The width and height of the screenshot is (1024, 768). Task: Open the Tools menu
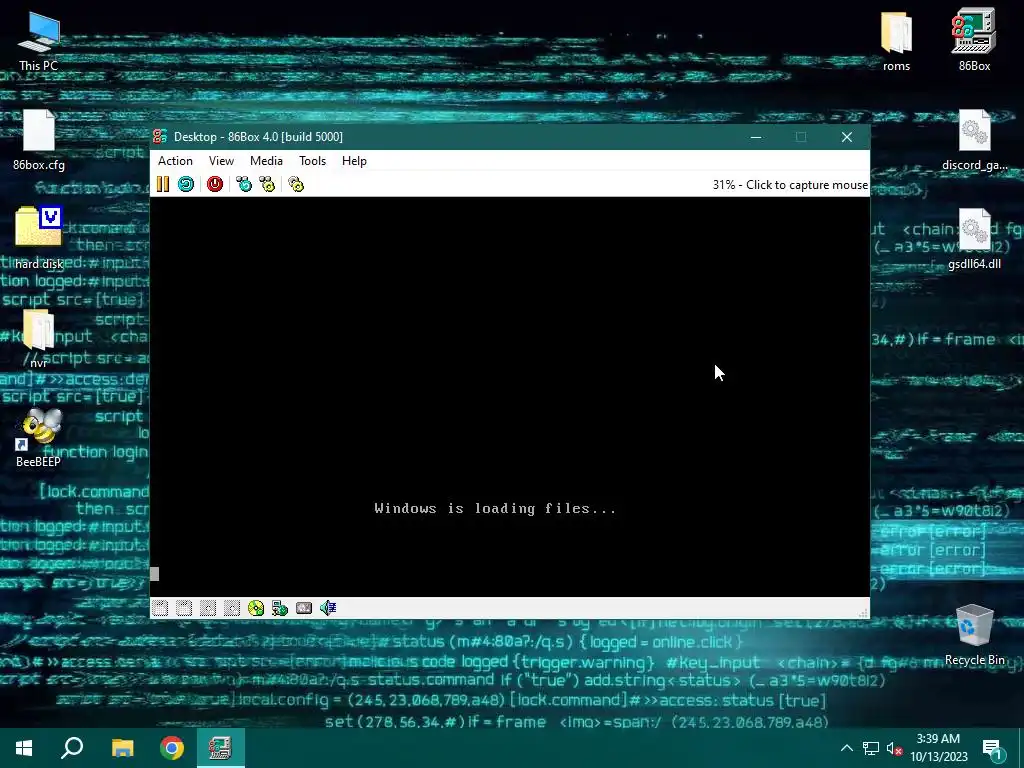tap(312, 161)
